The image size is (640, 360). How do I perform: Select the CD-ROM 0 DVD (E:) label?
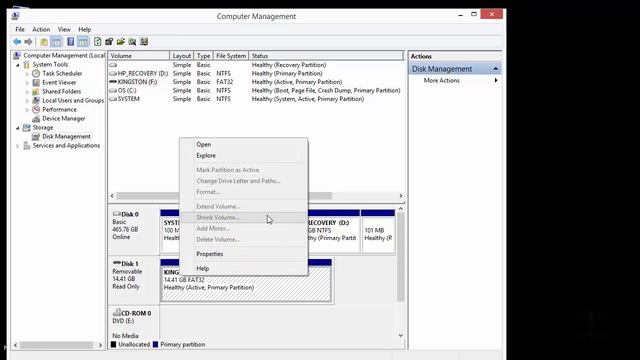tap(133, 324)
